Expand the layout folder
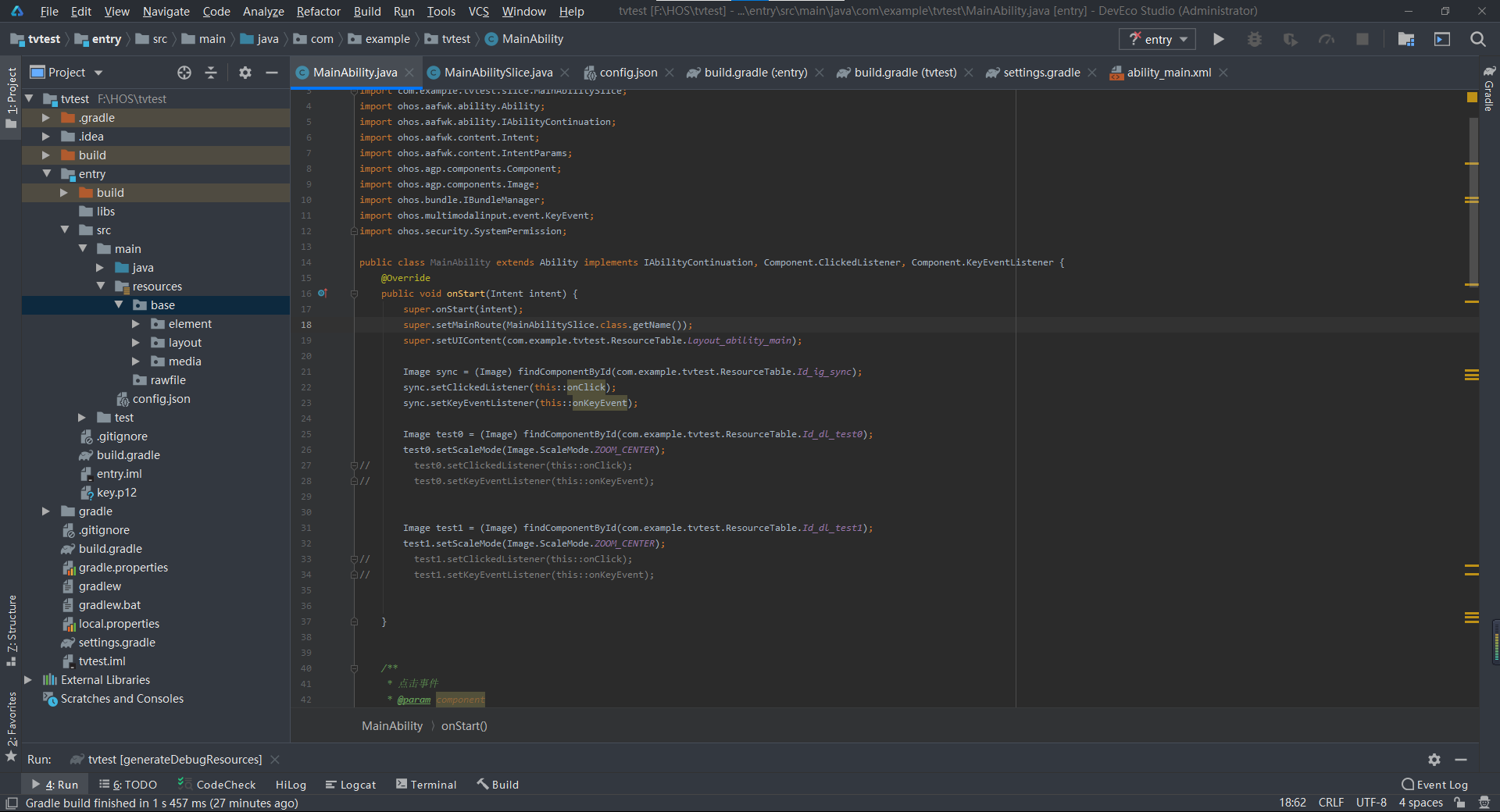 (x=136, y=343)
